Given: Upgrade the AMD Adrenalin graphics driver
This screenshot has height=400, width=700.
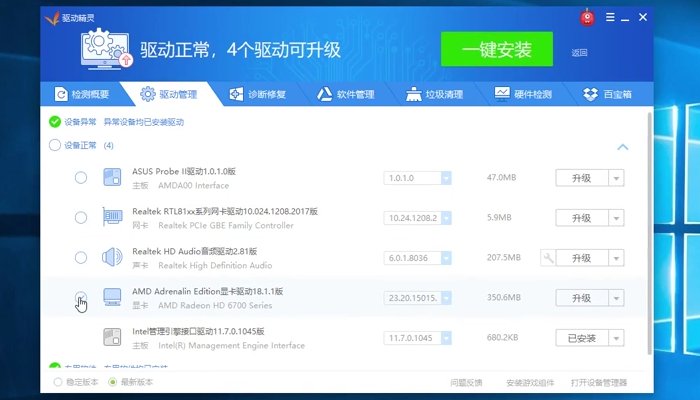Looking at the screenshot, I should pyautogui.click(x=582, y=298).
